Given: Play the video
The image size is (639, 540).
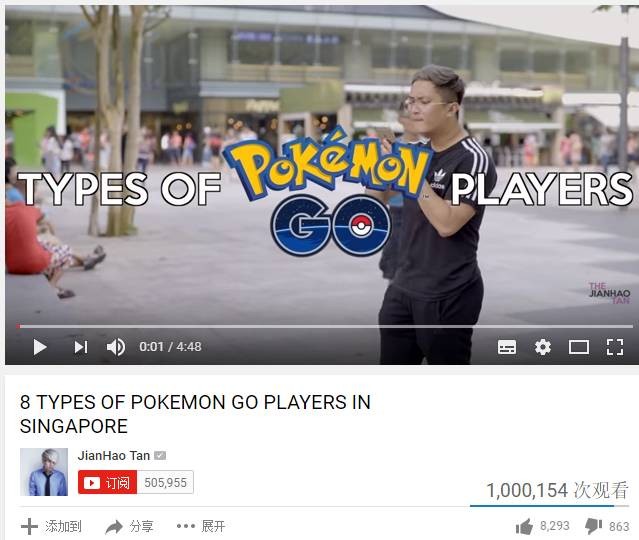Looking at the screenshot, I should pyautogui.click(x=40, y=347).
